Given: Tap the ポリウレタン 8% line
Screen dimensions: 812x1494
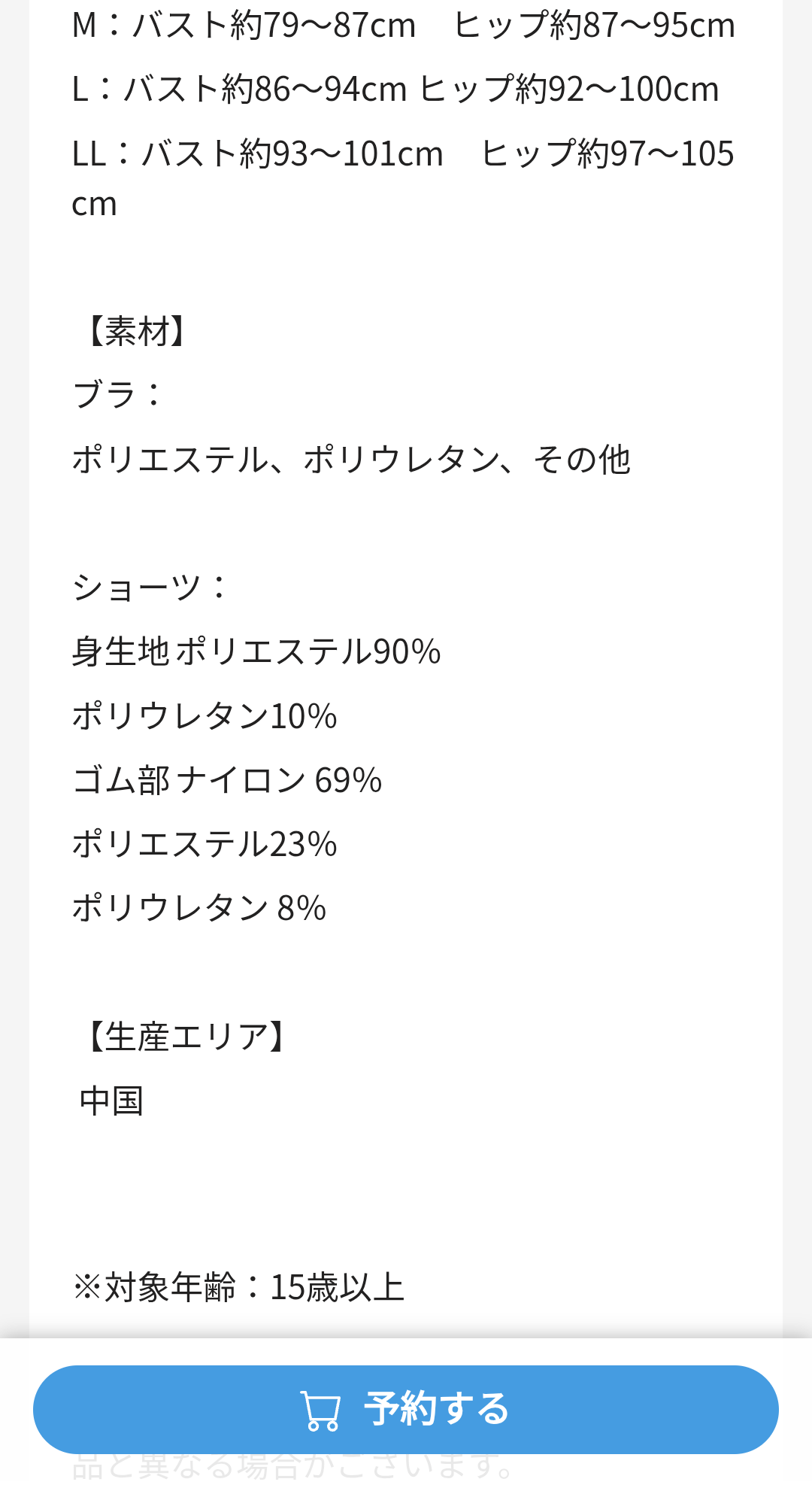Looking at the screenshot, I should [x=199, y=908].
